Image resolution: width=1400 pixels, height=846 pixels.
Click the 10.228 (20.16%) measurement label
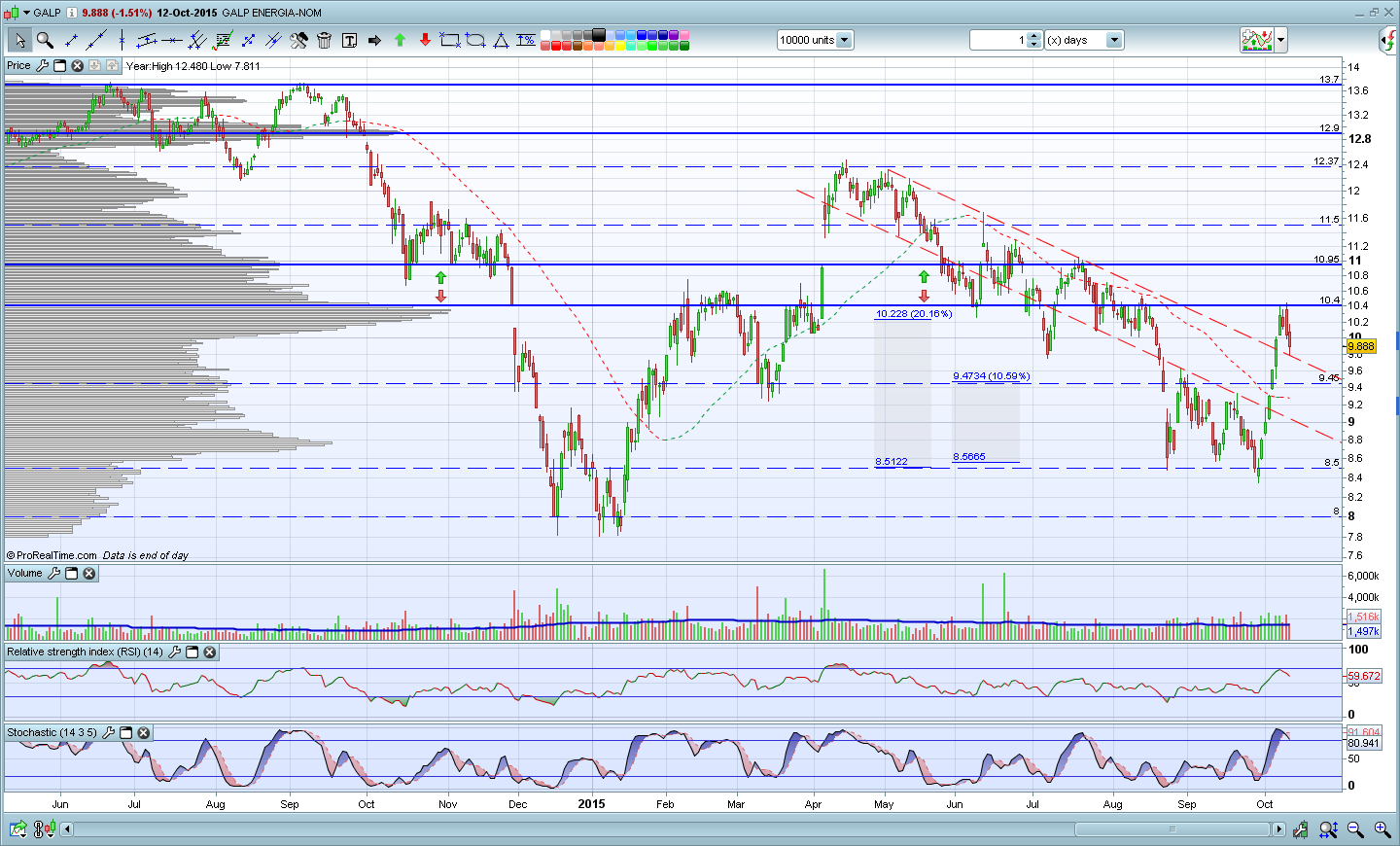click(x=914, y=313)
